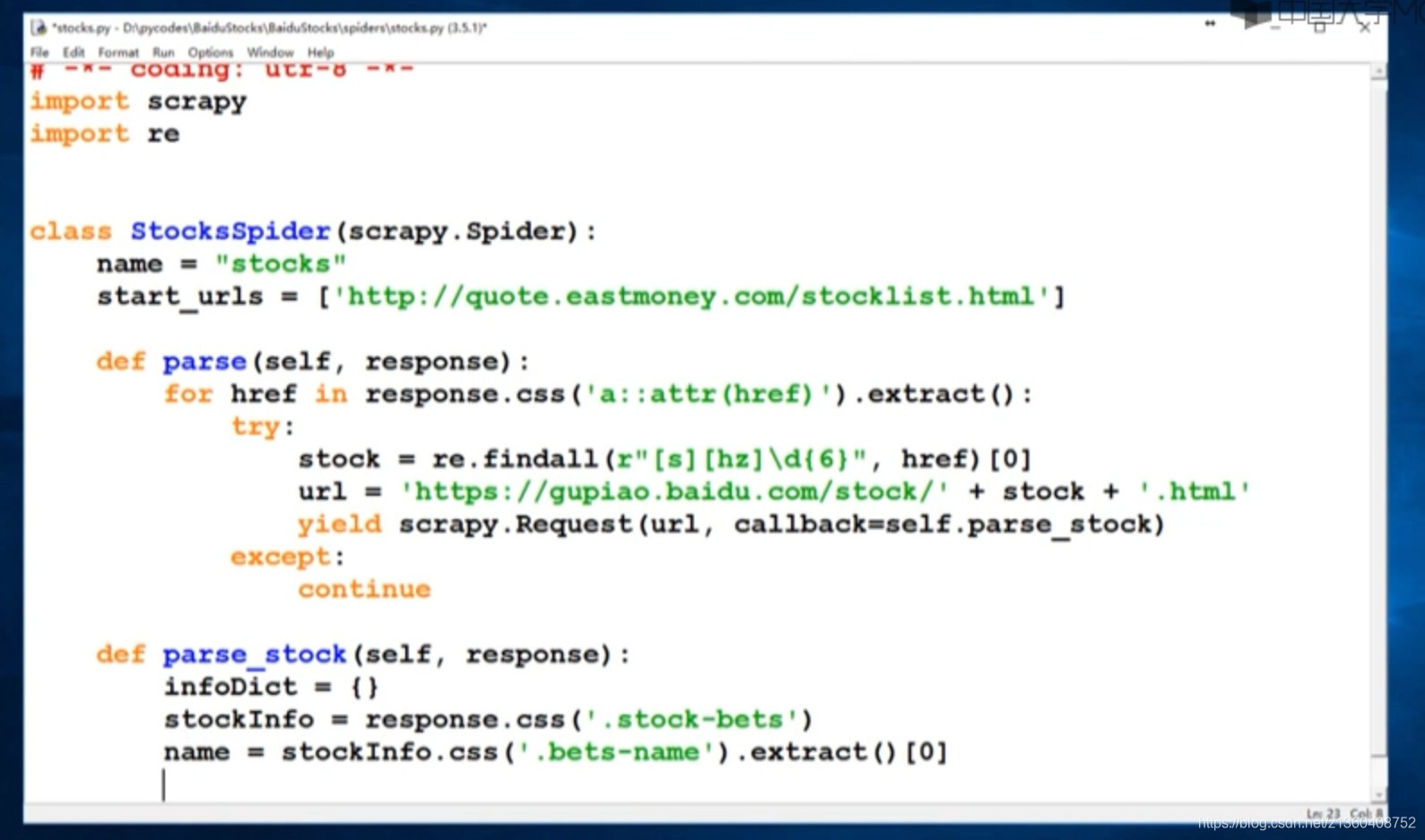Click 'stockInfo' variable on the response.css line
Screen dimensions: 1425x840
point(239,719)
